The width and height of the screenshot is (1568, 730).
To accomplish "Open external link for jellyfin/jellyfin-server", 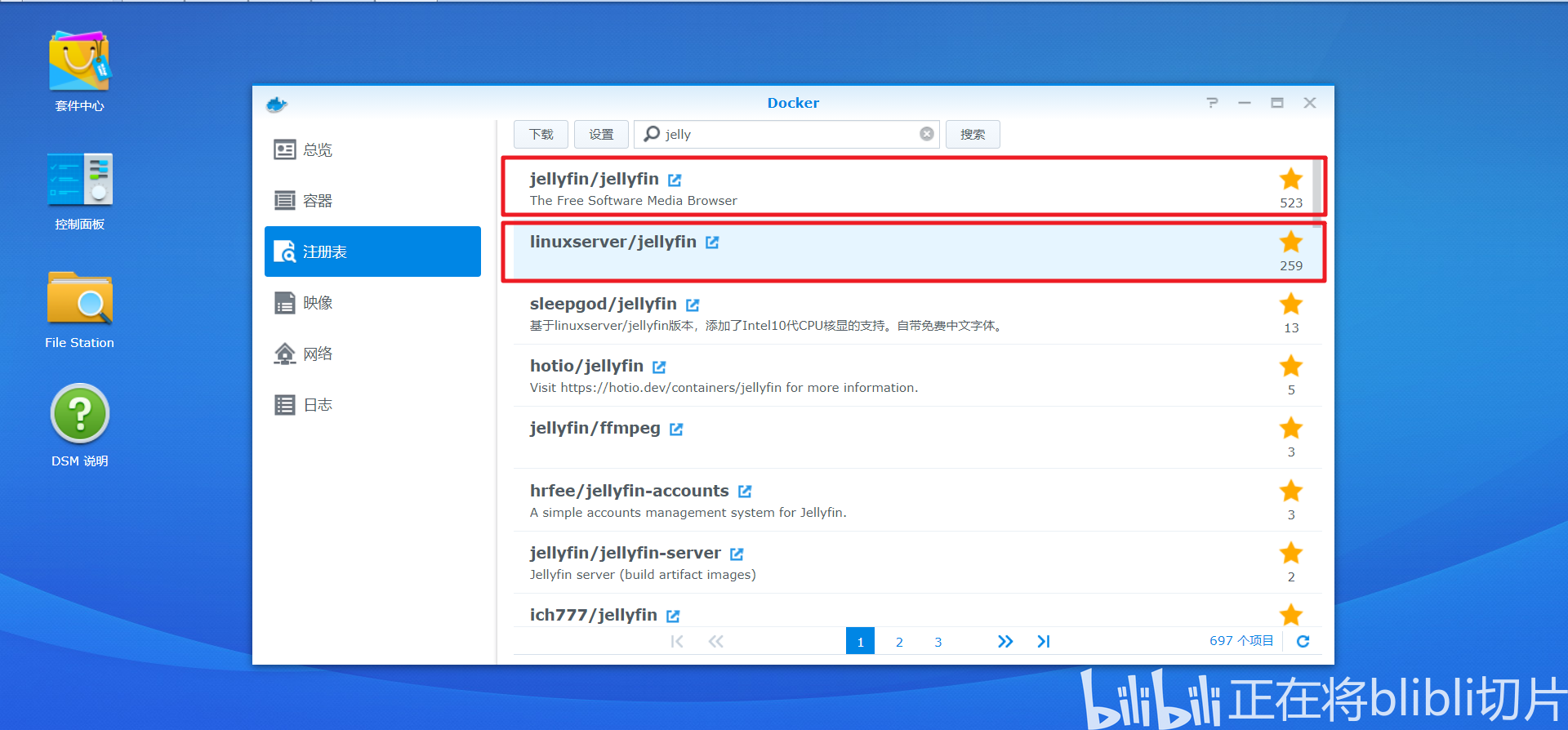I will click(x=737, y=554).
